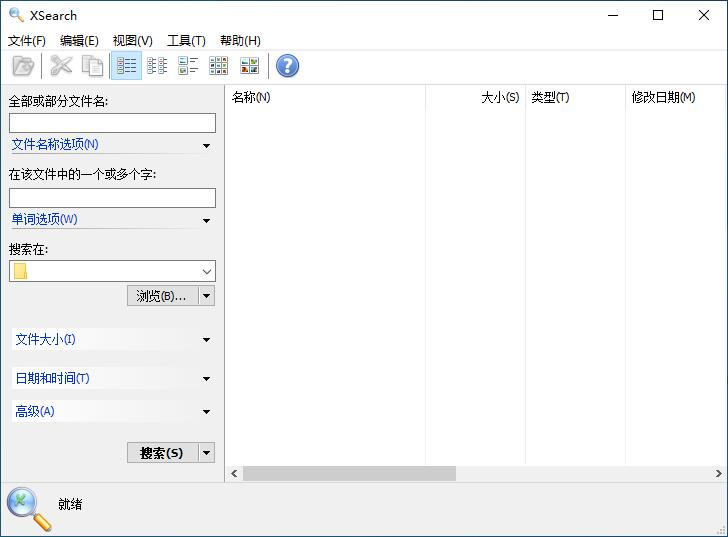Click the 搜索 button
The height and width of the screenshot is (537, 728).
(x=162, y=453)
